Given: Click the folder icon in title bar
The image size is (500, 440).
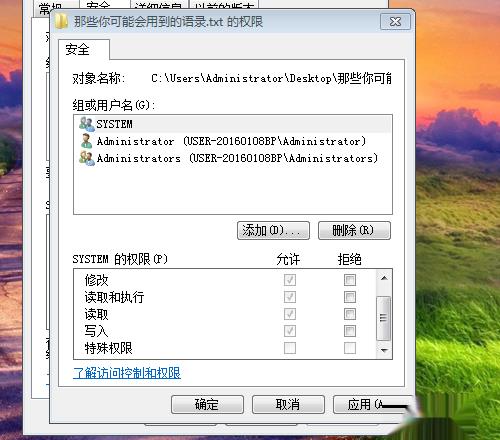Looking at the screenshot, I should [61, 21].
